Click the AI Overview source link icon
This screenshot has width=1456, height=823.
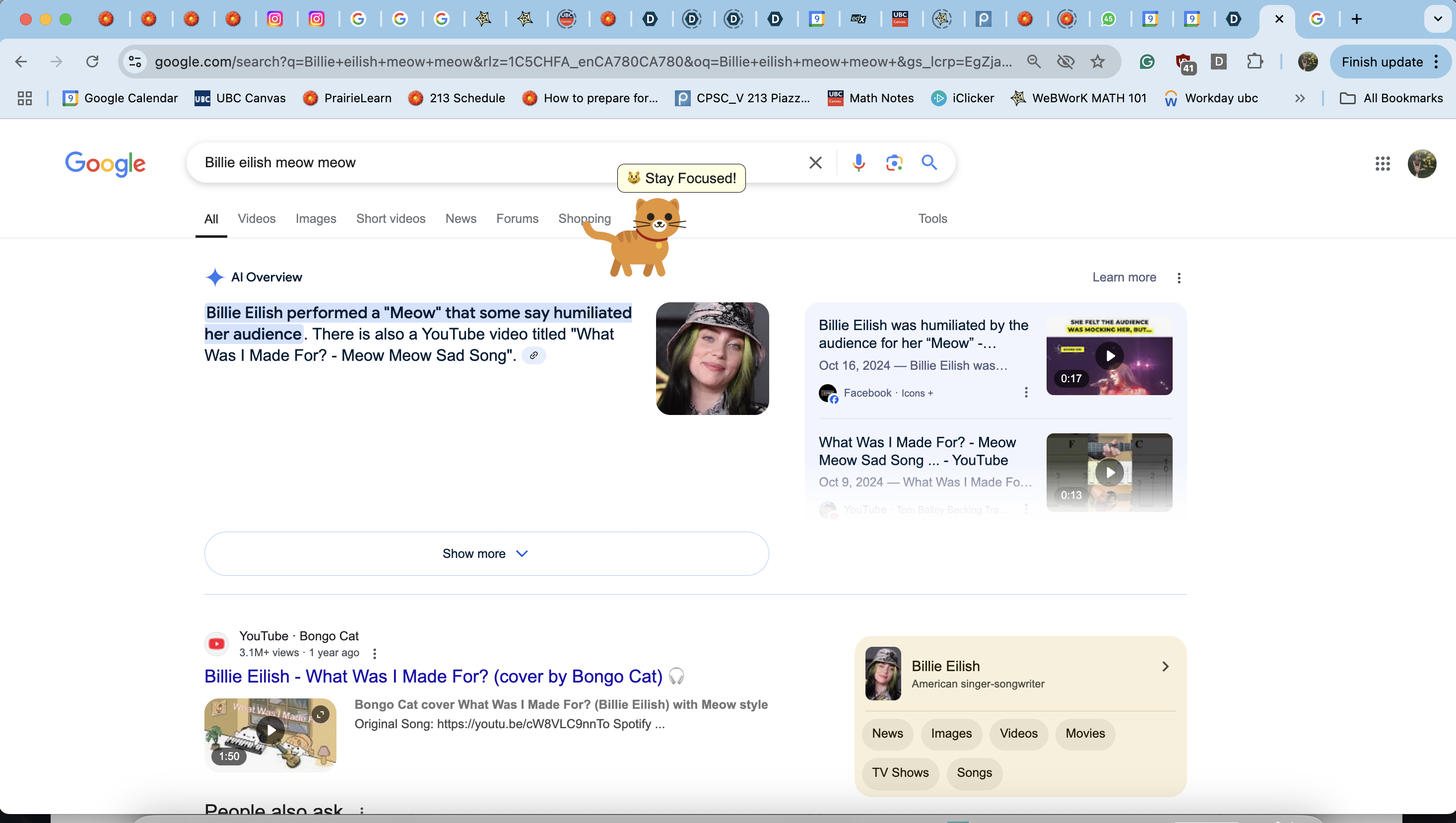pos(533,355)
